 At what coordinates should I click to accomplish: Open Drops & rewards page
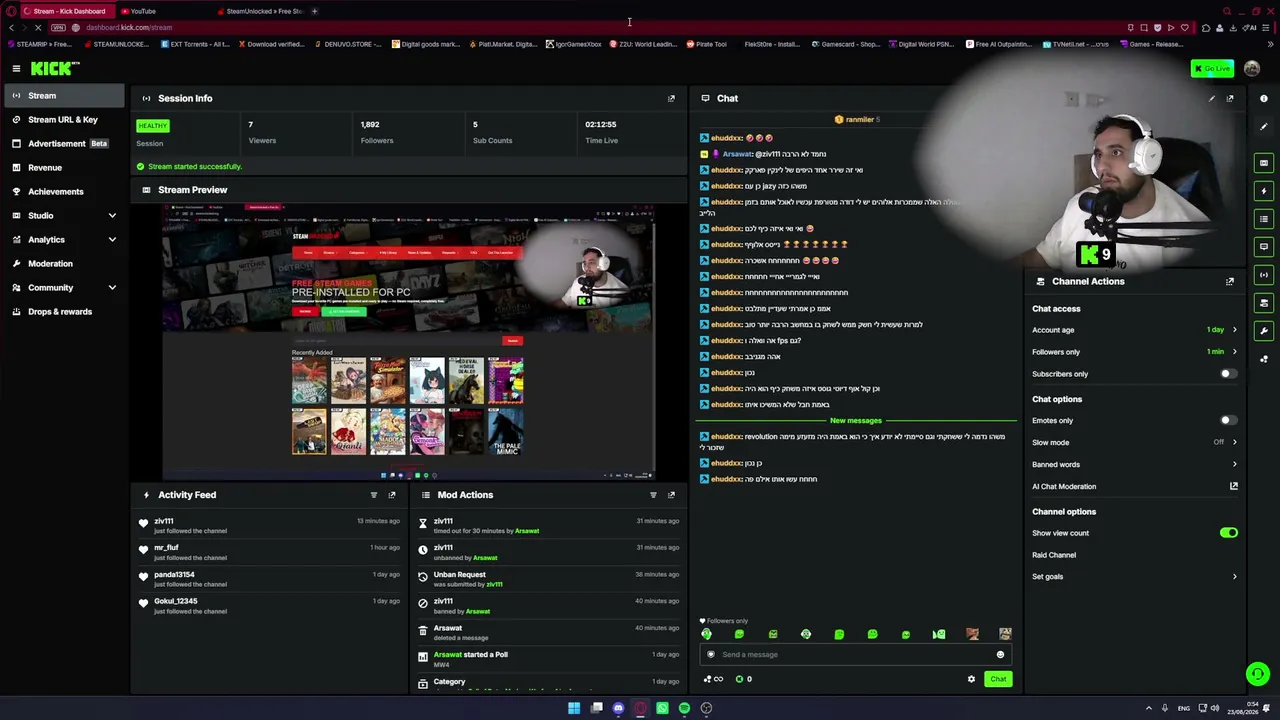pos(65,311)
